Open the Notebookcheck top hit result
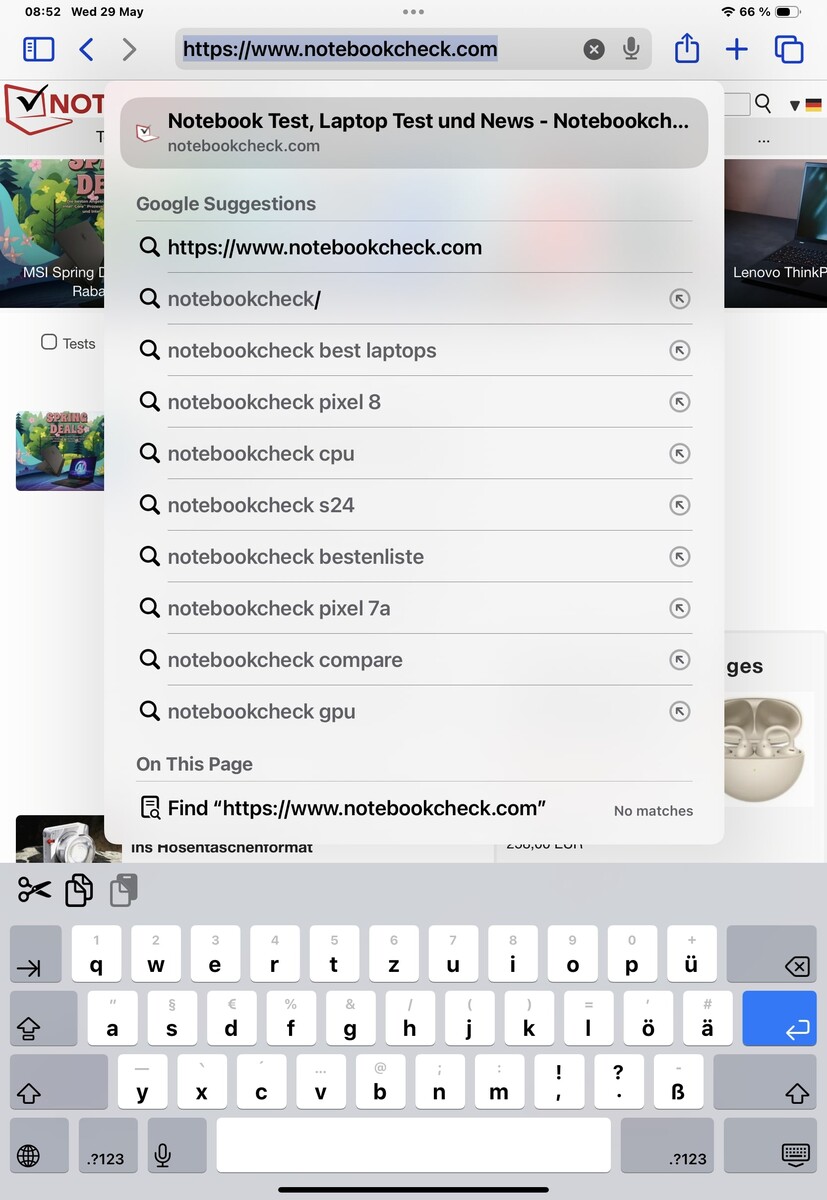Viewport: 827px width, 1200px height. pyautogui.click(x=414, y=132)
